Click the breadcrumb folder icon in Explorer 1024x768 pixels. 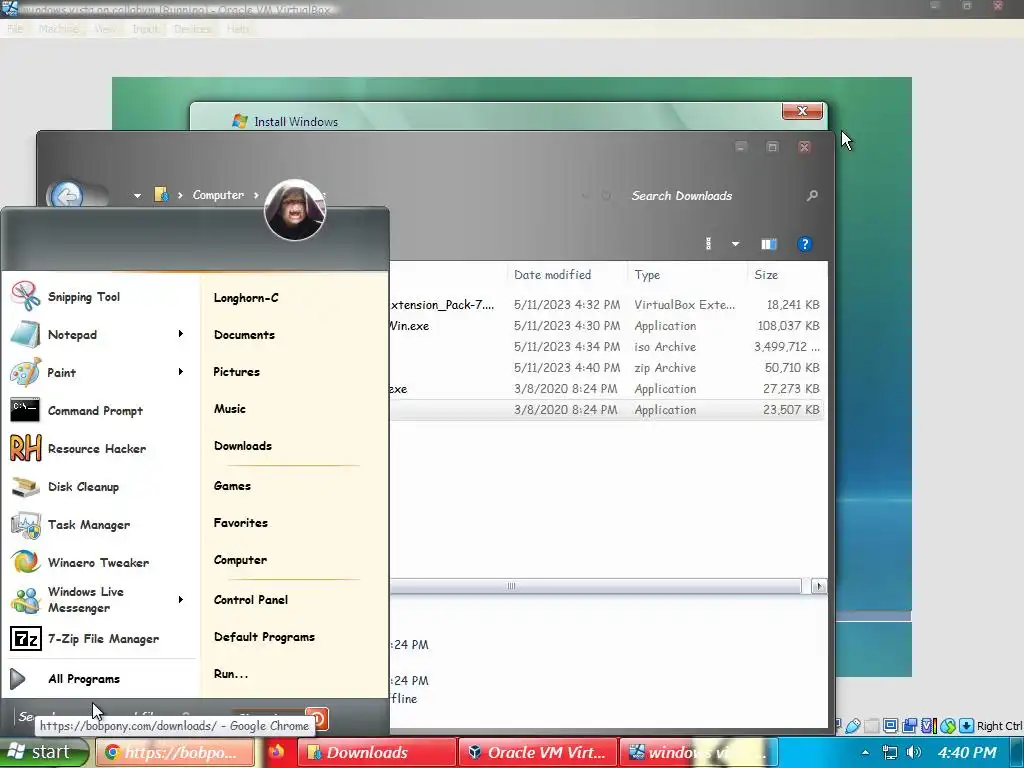click(x=161, y=195)
